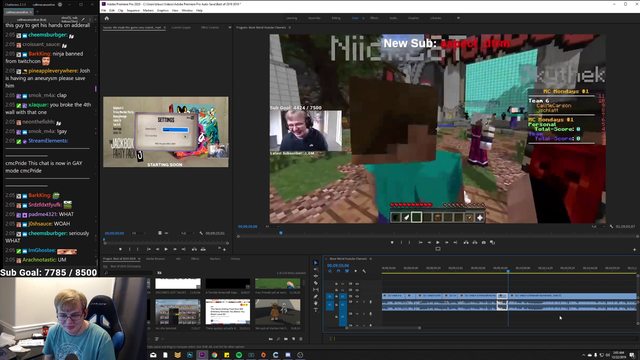Toggle Linked Selection in the timeline
The image size is (640, 360).
pyautogui.click(x=347, y=271)
